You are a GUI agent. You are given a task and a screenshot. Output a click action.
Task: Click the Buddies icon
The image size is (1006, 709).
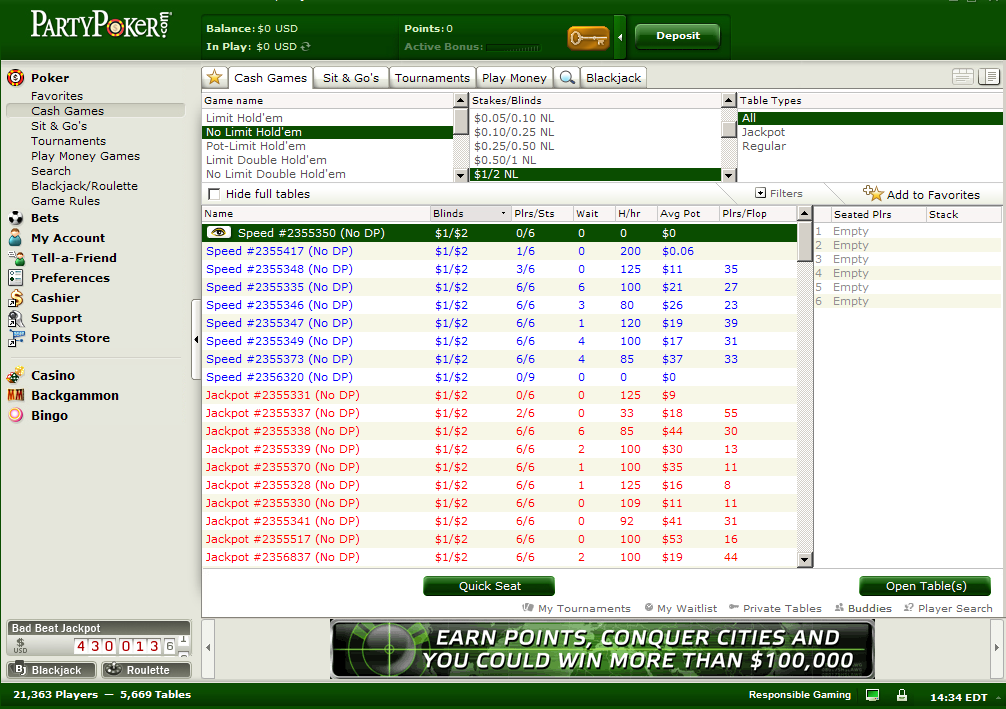(x=839, y=608)
